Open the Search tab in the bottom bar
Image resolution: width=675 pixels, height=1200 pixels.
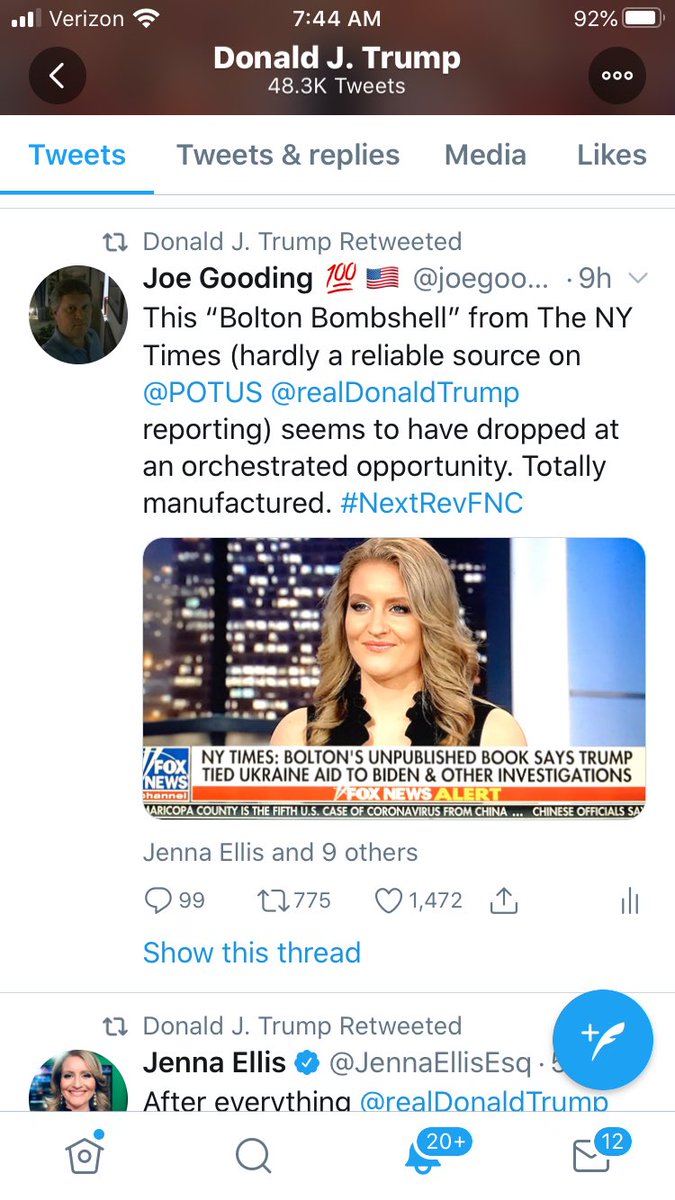pos(253,1156)
